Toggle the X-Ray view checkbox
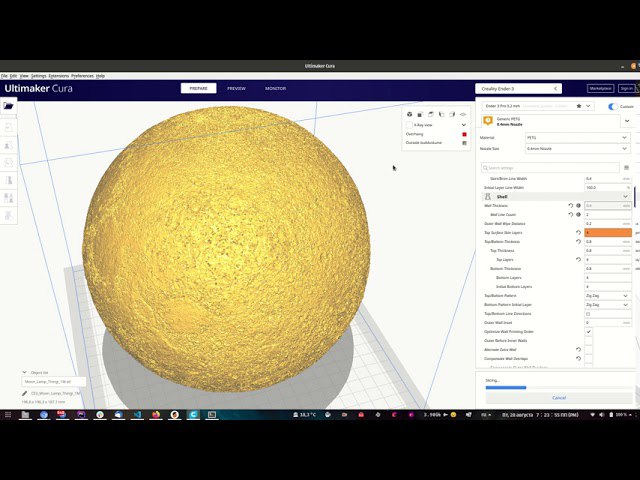This screenshot has height=480, width=640. pos(409,125)
